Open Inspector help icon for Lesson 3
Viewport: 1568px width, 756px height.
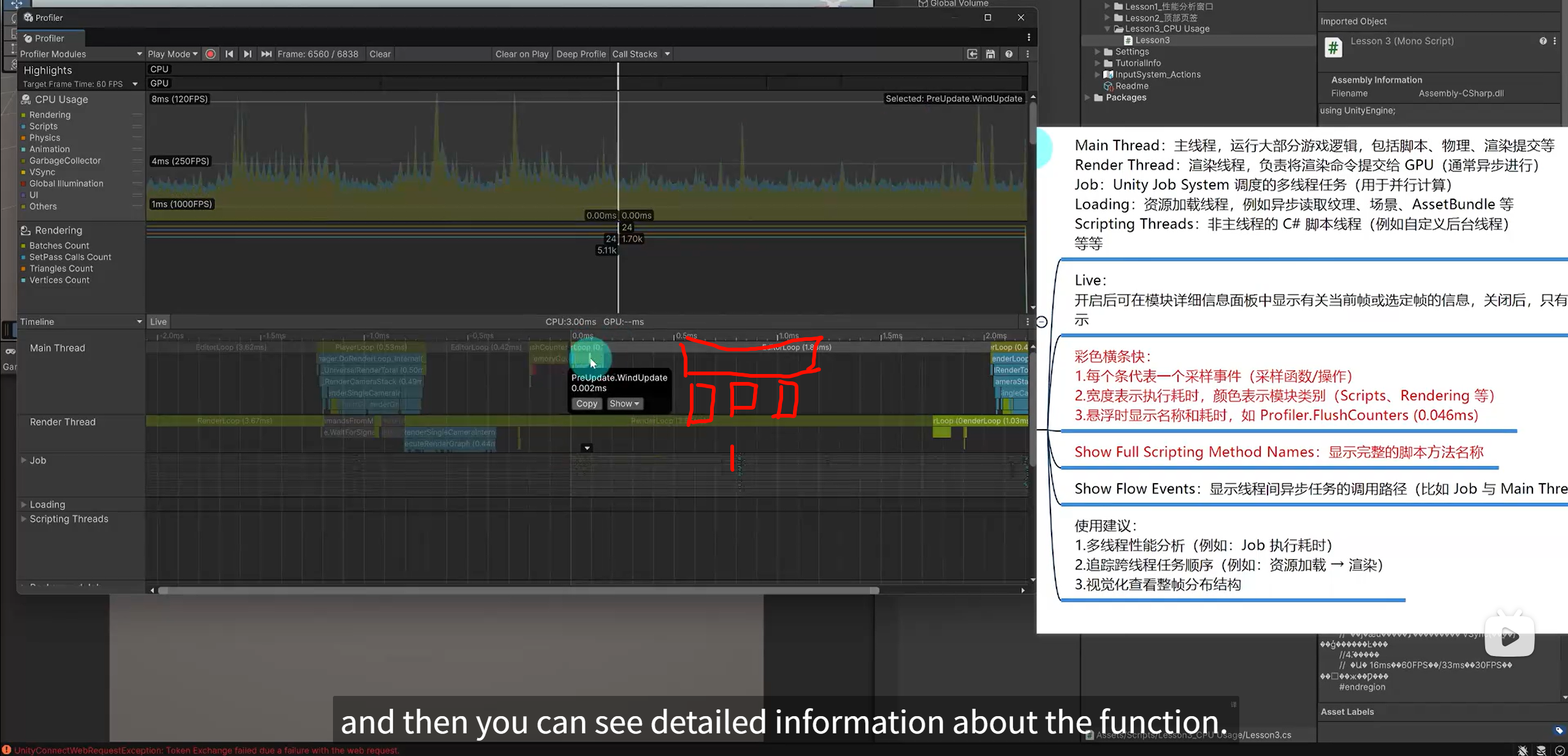tap(1543, 41)
